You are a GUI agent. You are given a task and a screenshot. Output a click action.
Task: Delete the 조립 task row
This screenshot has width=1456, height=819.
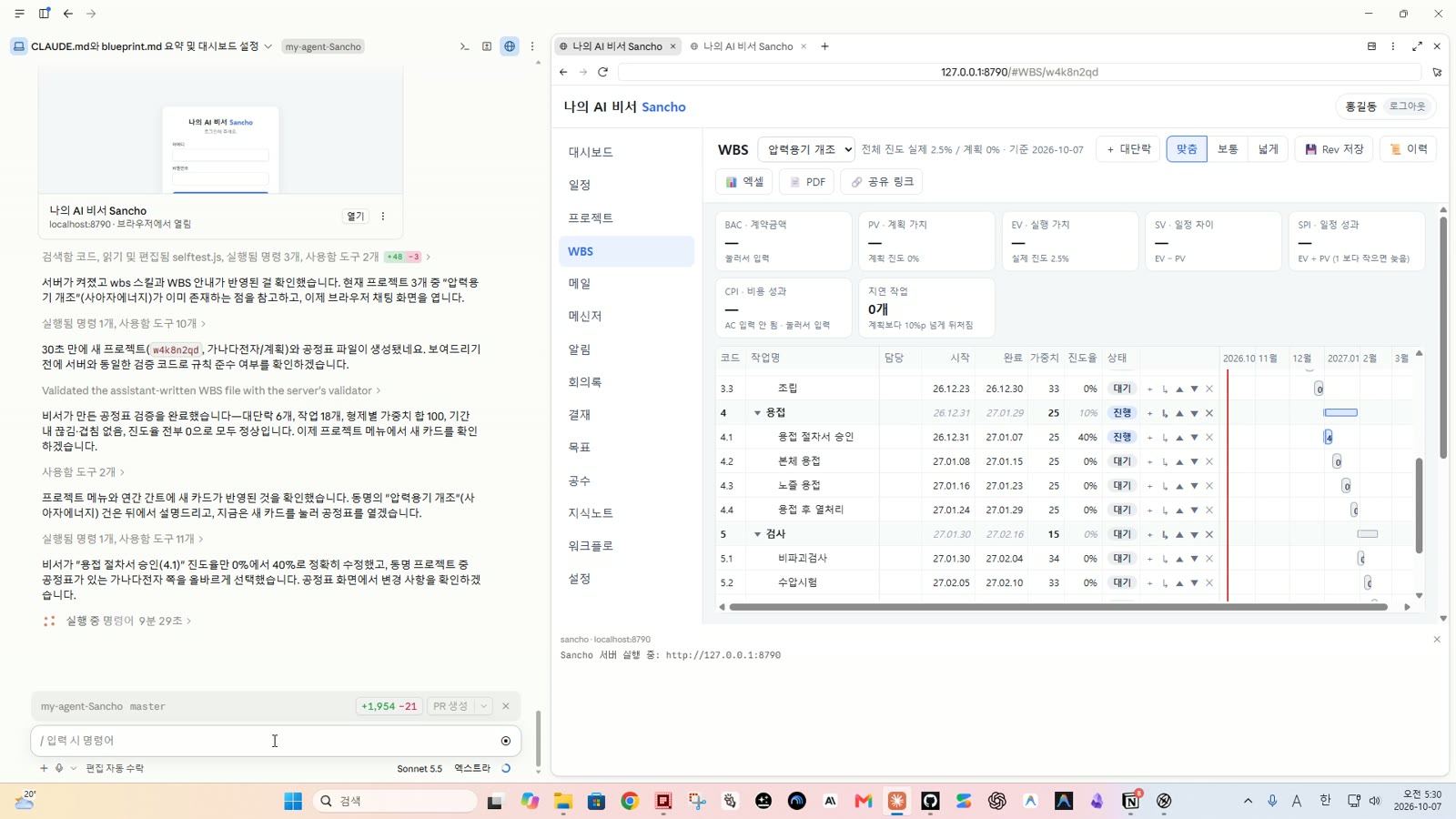(1209, 389)
